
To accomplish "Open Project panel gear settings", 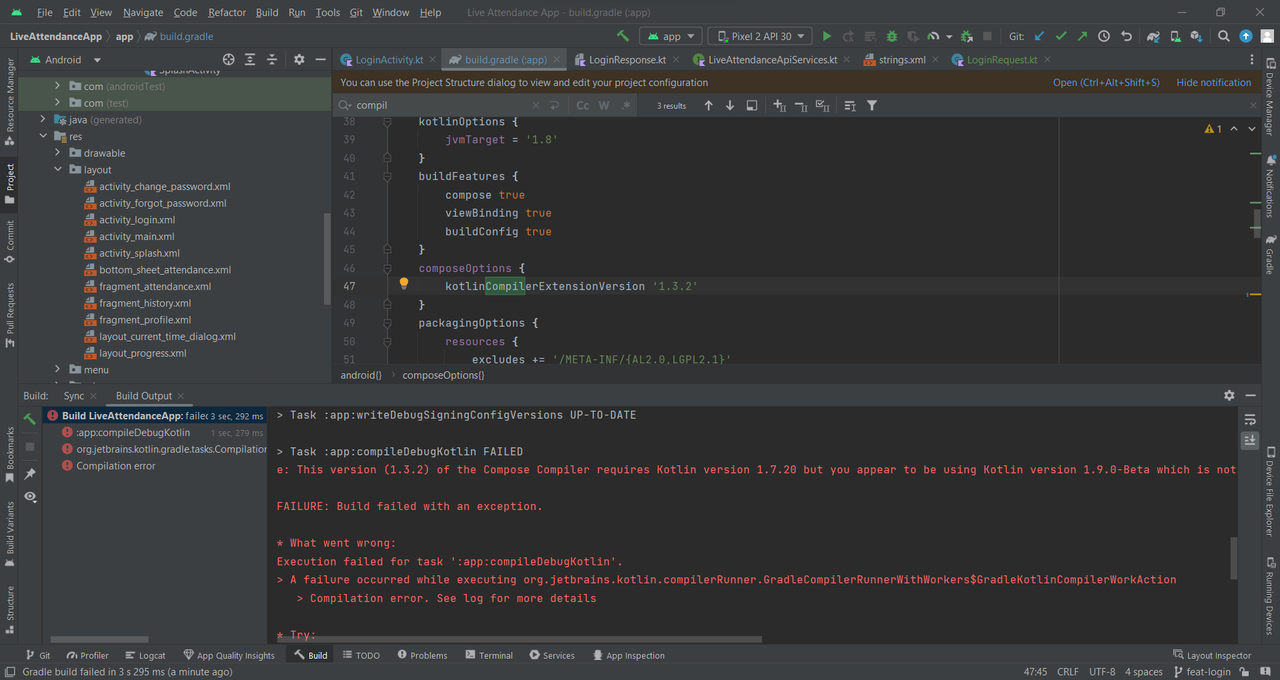I will tap(298, 60).
